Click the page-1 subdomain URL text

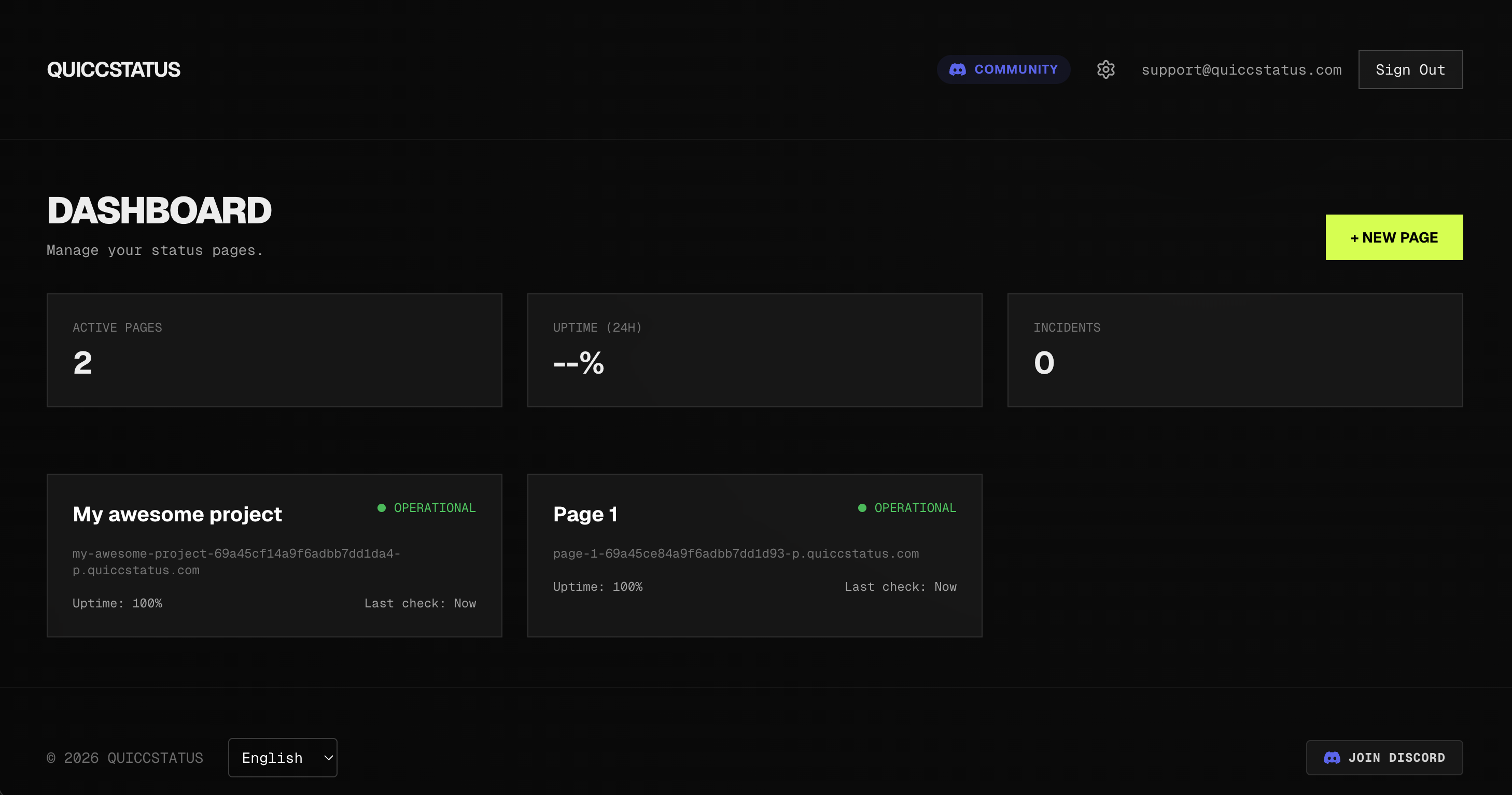(x=736, y=553)
